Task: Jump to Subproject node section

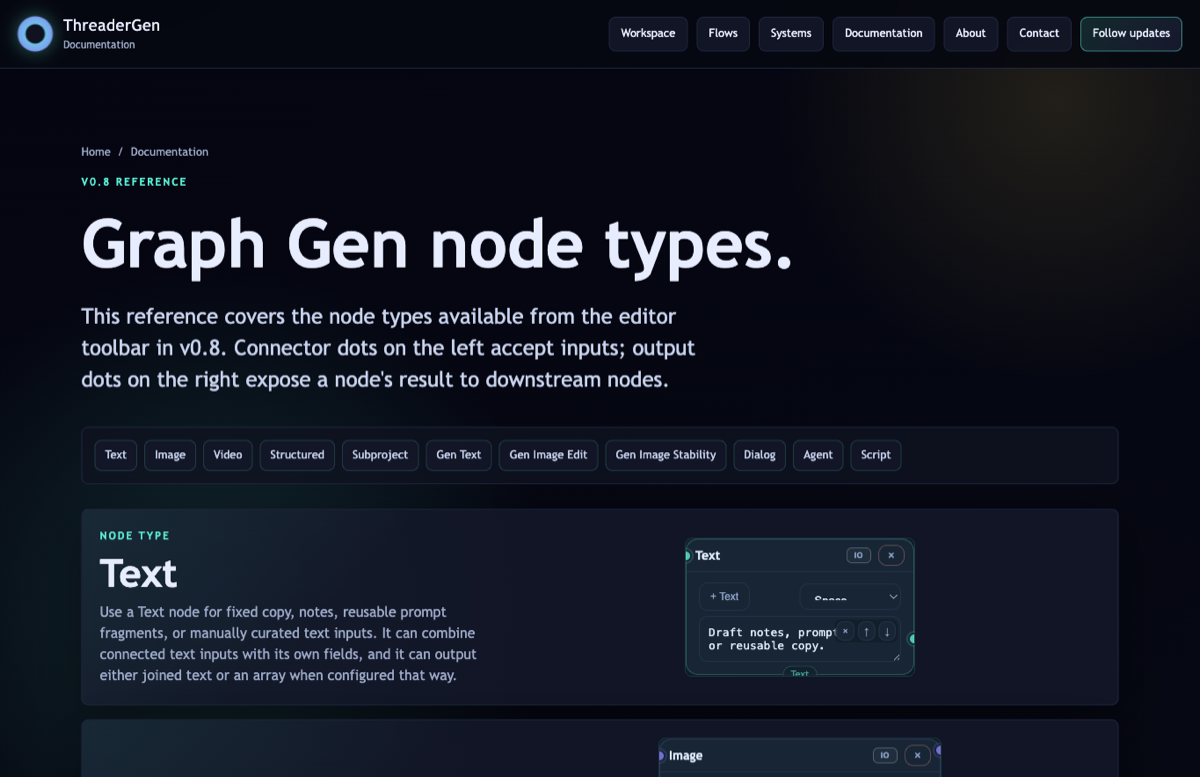Action: click(x=380, y=455)
